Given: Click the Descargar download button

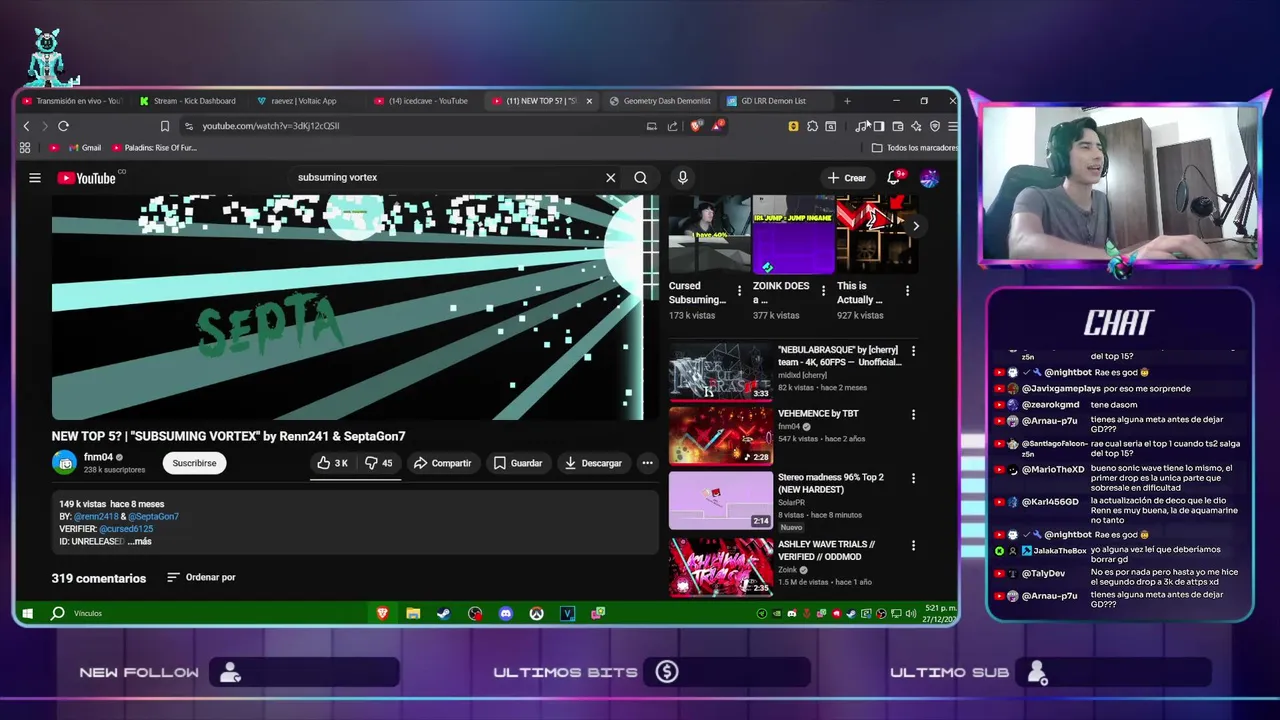Looking at the screenshot, I should [594, 463].
